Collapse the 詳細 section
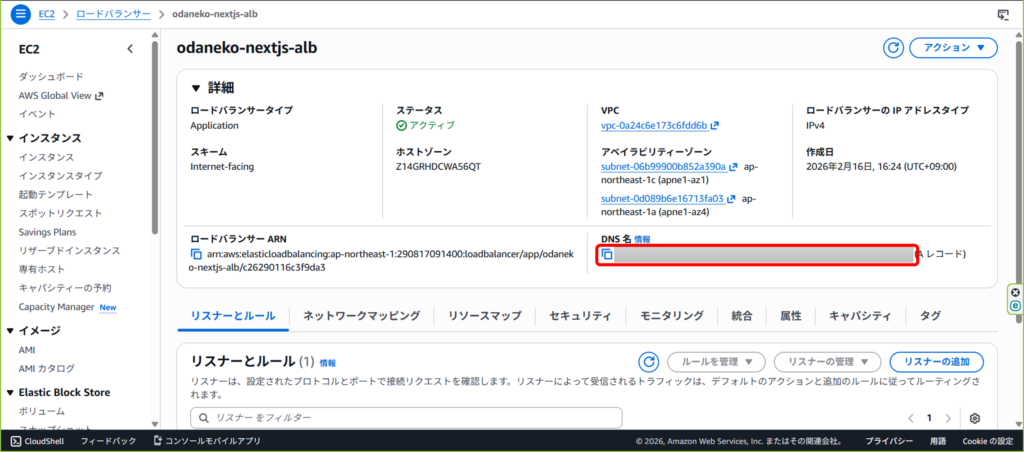 [195, 88]
